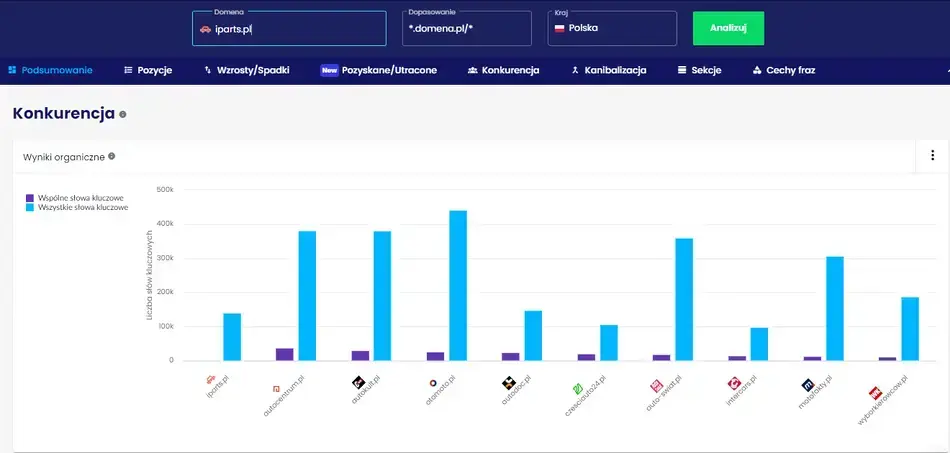Image resolution: width=950 pixels, height=453 pixels.
Task: Focus the Domena input field
Action: click(x=289, y=29)
